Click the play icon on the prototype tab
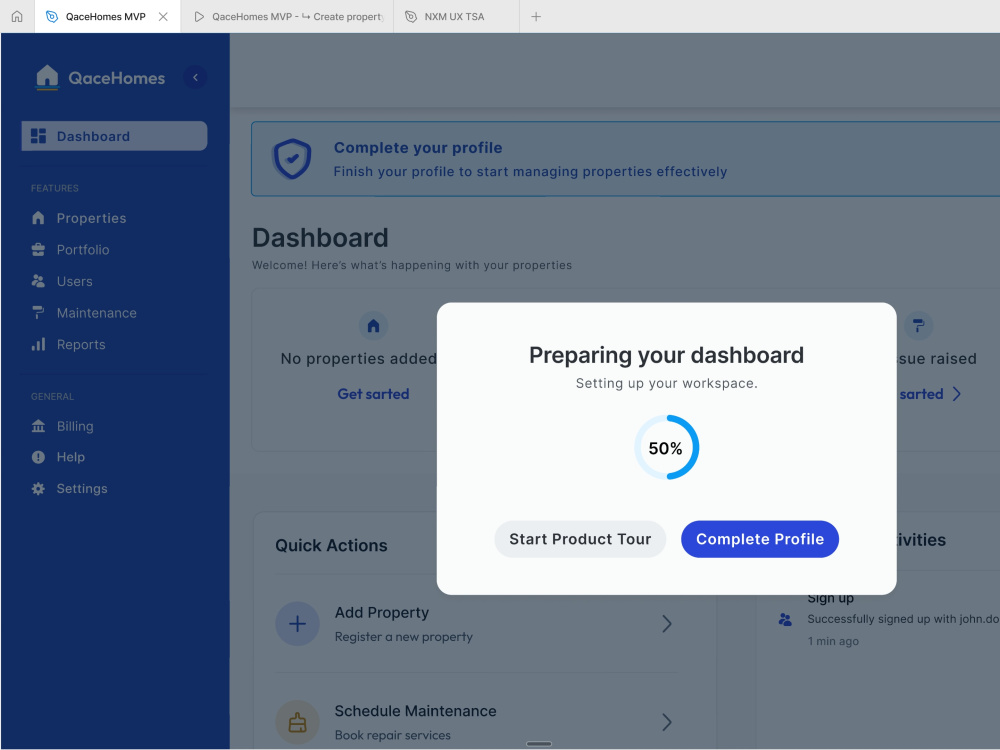1000x750 pixels. 199,17
